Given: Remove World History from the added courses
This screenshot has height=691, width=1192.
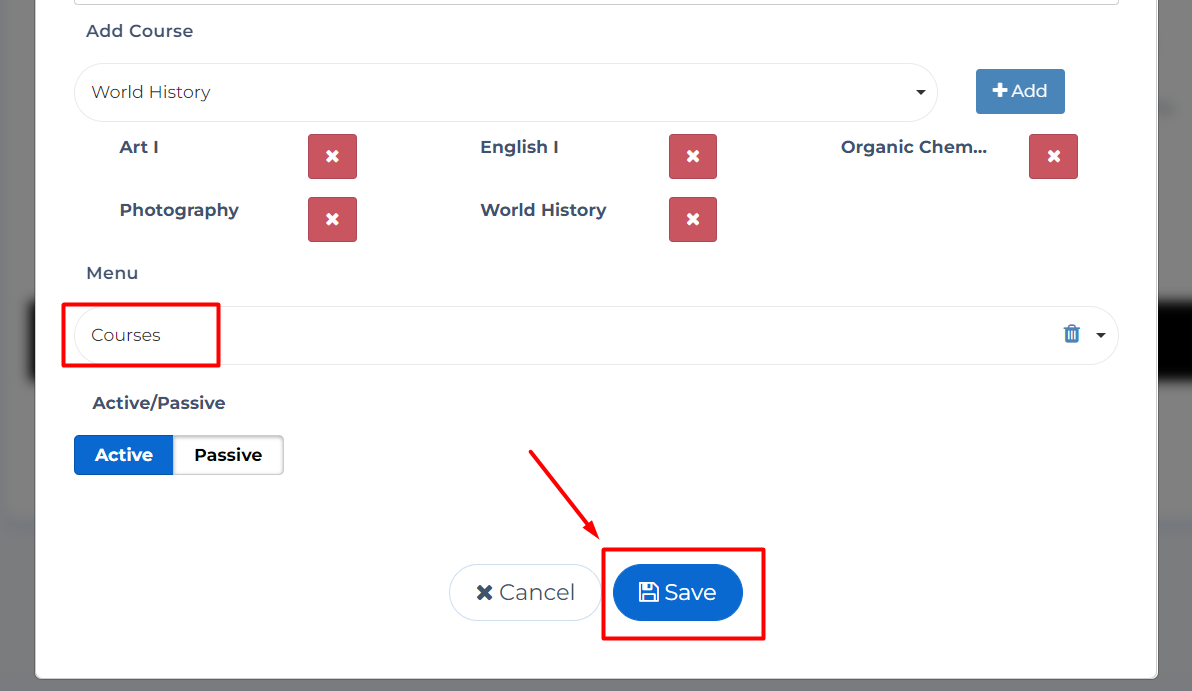Looking at the screenshot, I should point(692,220).
